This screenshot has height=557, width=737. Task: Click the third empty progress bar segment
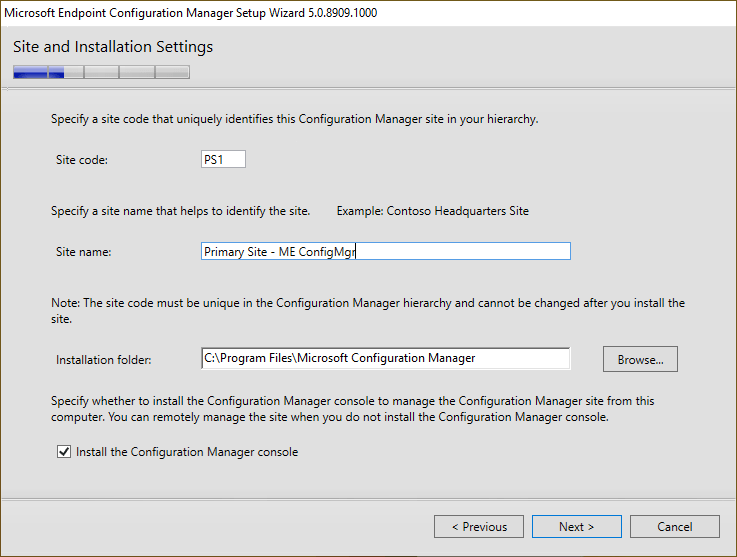point(101,72)
